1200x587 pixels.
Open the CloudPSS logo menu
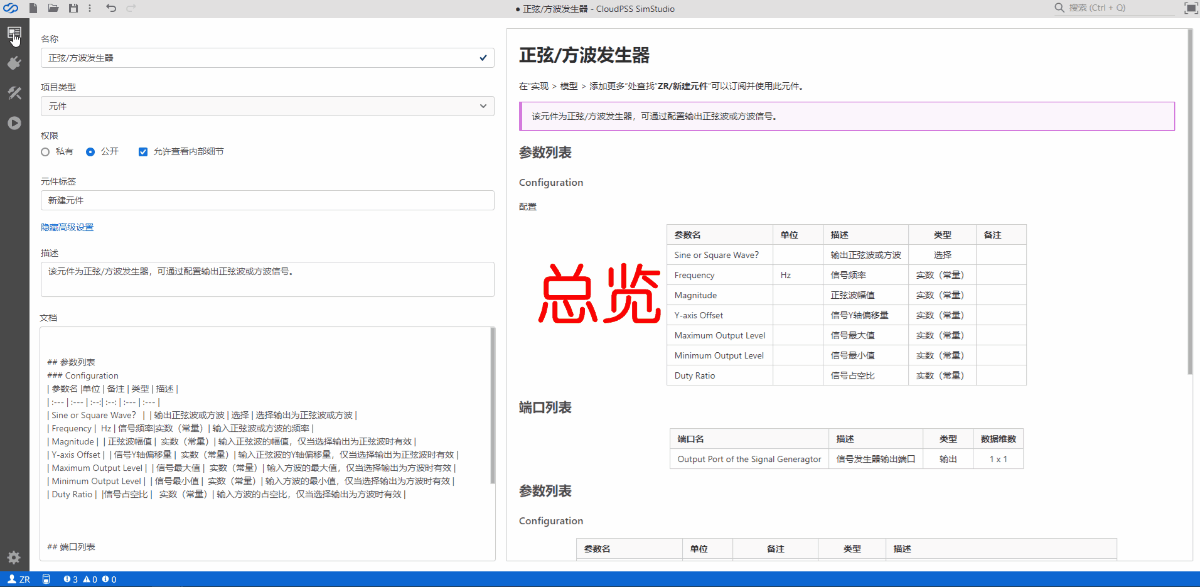tap(11, 8)
